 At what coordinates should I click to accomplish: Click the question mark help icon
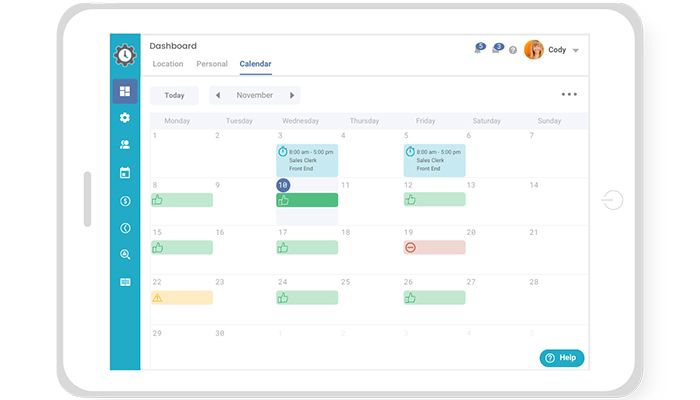[513, 50]
